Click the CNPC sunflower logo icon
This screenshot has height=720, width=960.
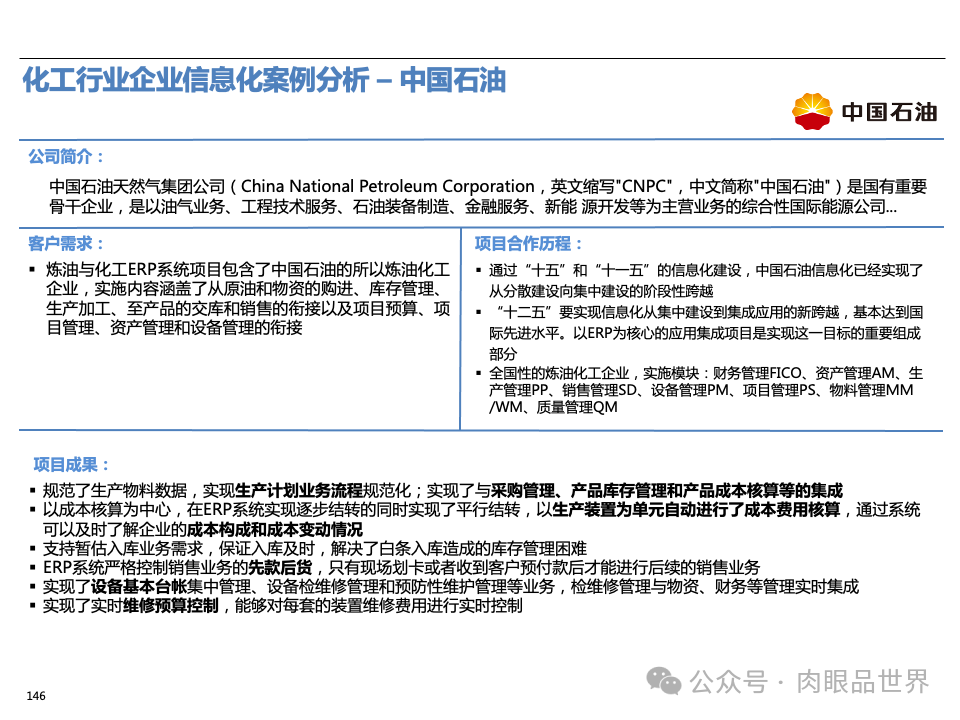pyautogui.click(x=812, y=111)
